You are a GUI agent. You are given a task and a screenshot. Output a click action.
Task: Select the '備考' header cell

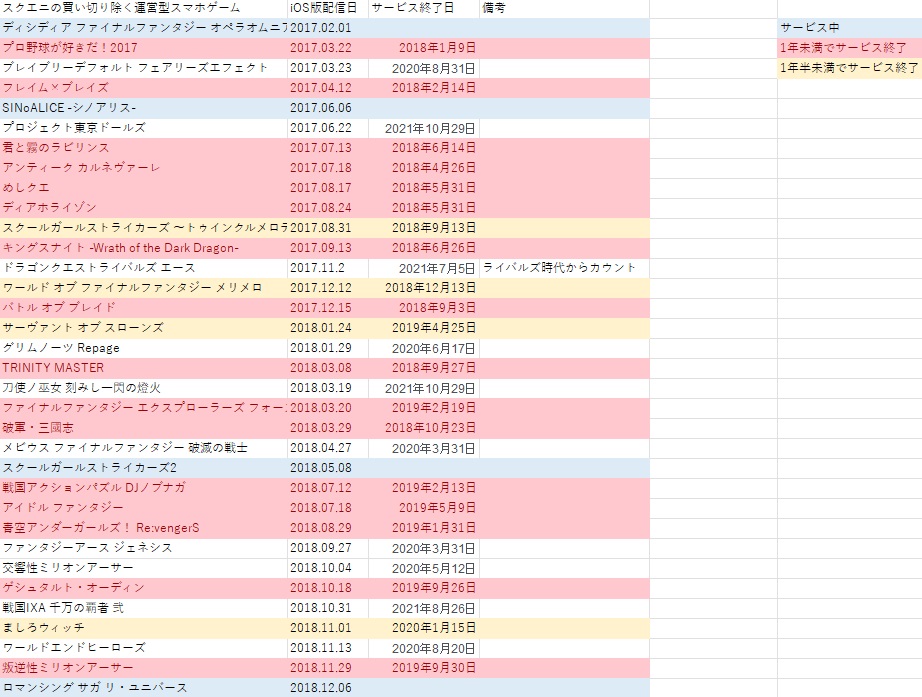[564, 8]
